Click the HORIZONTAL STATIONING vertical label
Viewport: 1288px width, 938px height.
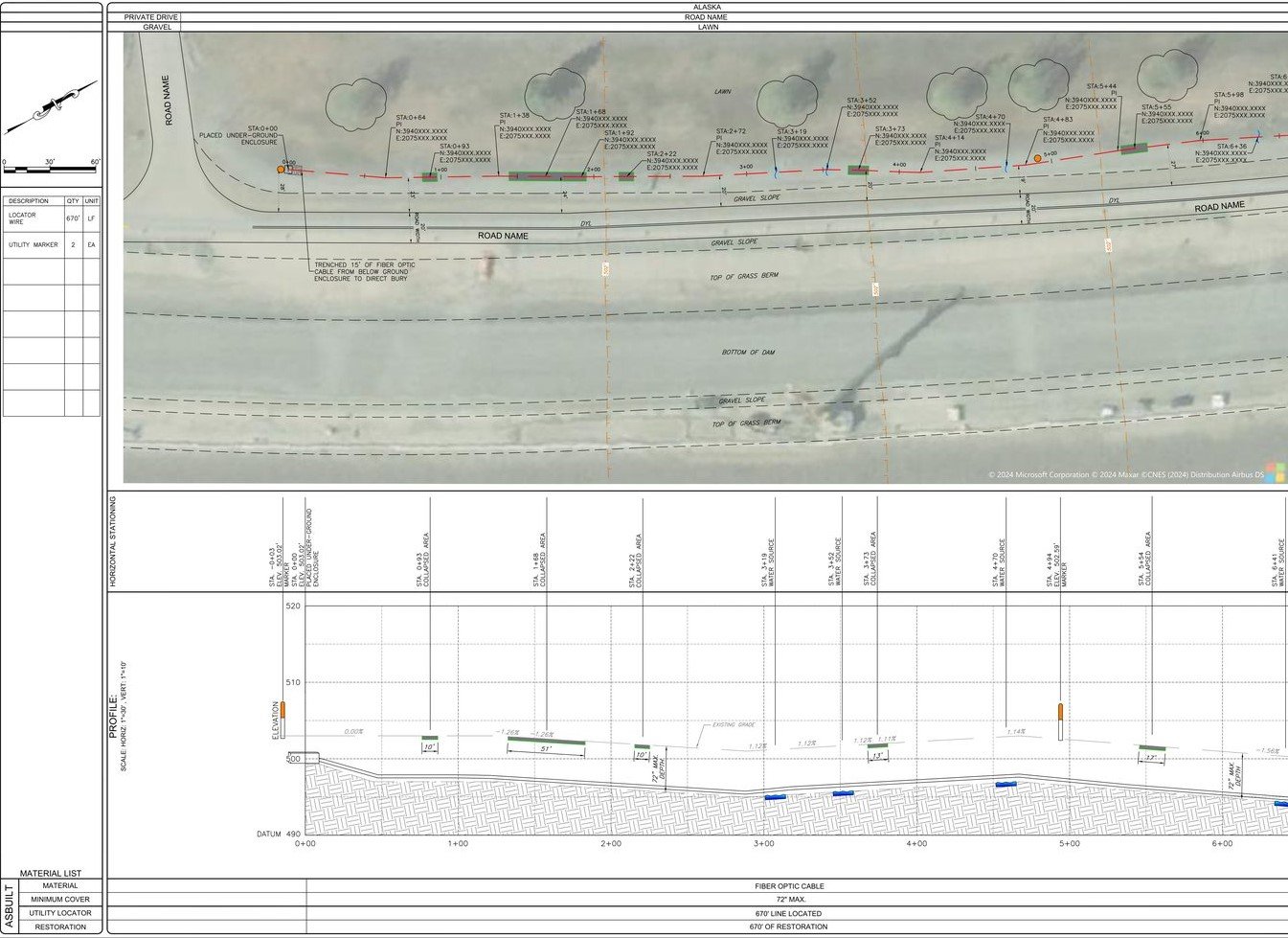112,542
